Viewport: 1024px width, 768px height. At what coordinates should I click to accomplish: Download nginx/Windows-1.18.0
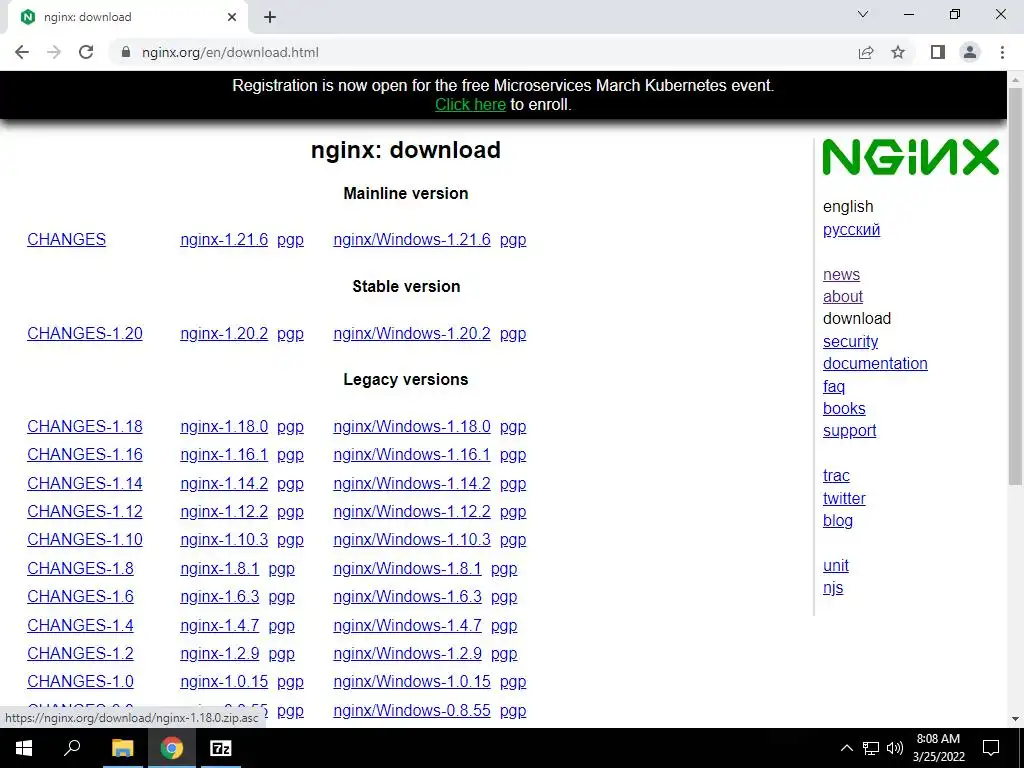pos(412,426)
